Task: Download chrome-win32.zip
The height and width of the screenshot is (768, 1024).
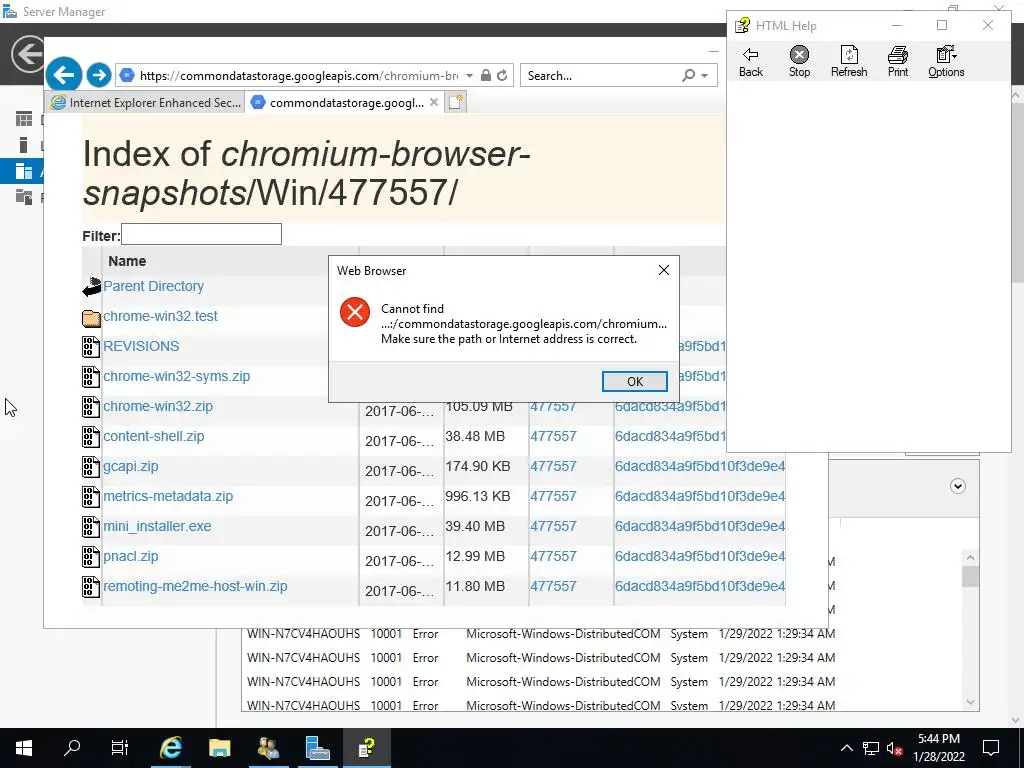Action: pos(158,406)
